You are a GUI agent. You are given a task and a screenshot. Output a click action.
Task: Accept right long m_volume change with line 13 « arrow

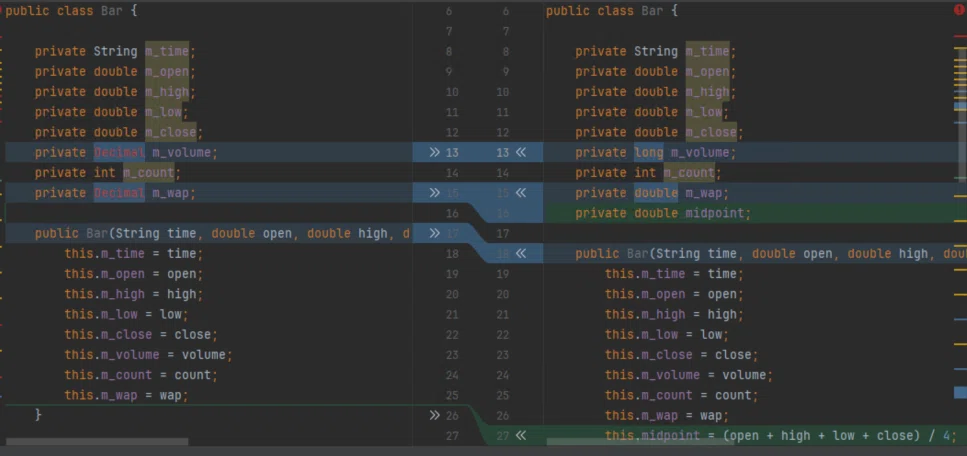click(x=521, y=152)
